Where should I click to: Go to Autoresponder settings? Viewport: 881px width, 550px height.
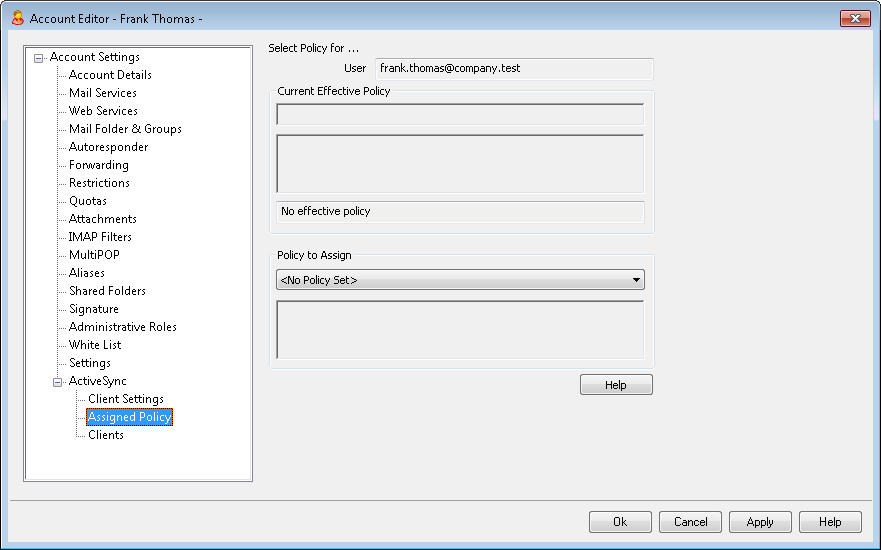tap(108, 147)
